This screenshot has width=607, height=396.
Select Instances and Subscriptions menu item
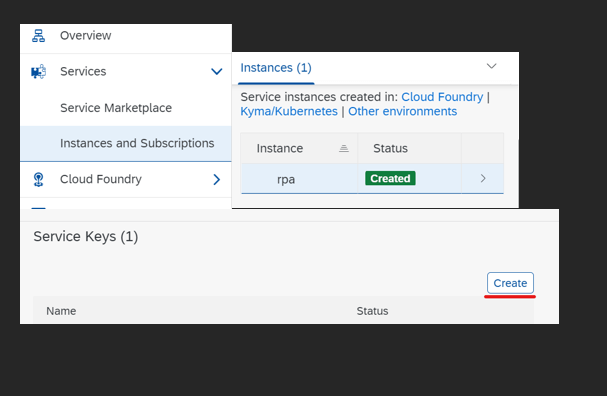(x=126, y=144)
